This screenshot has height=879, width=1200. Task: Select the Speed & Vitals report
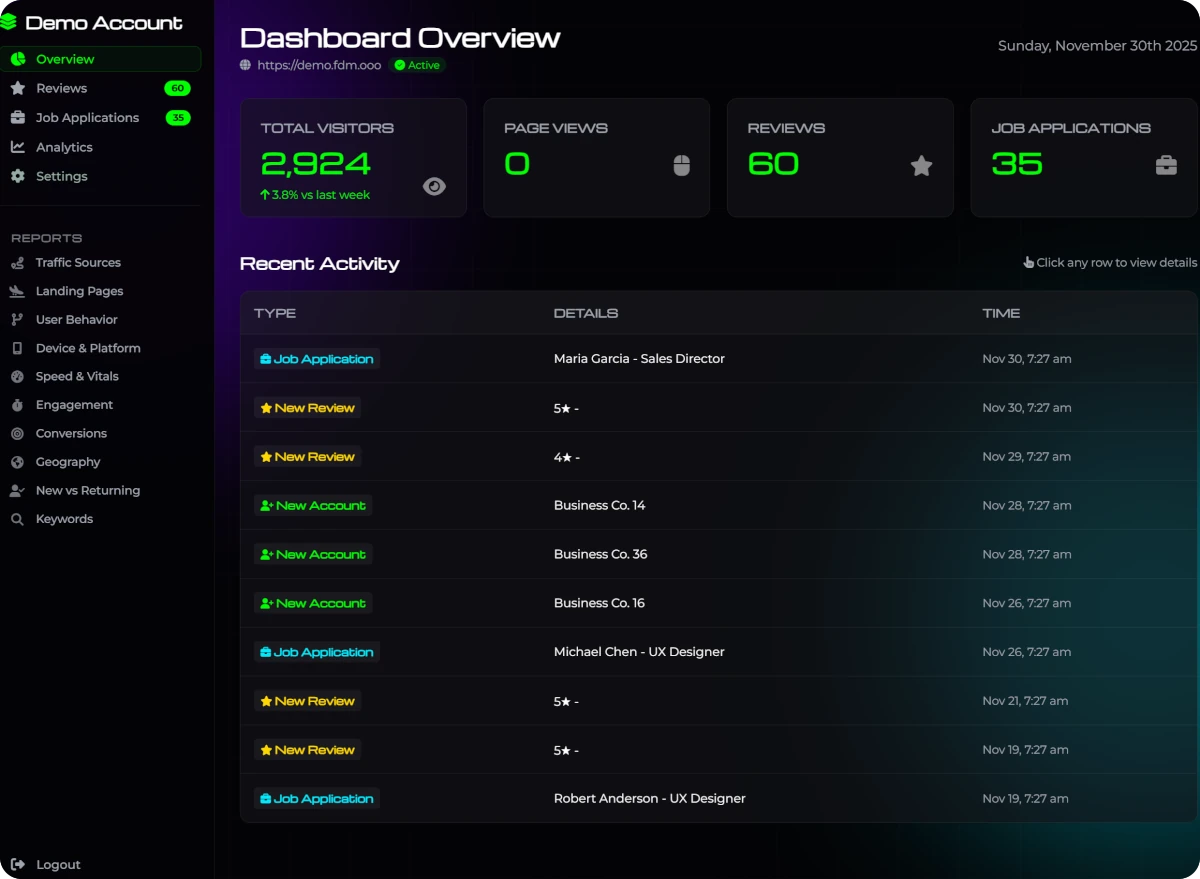click(x=75, y=376)
